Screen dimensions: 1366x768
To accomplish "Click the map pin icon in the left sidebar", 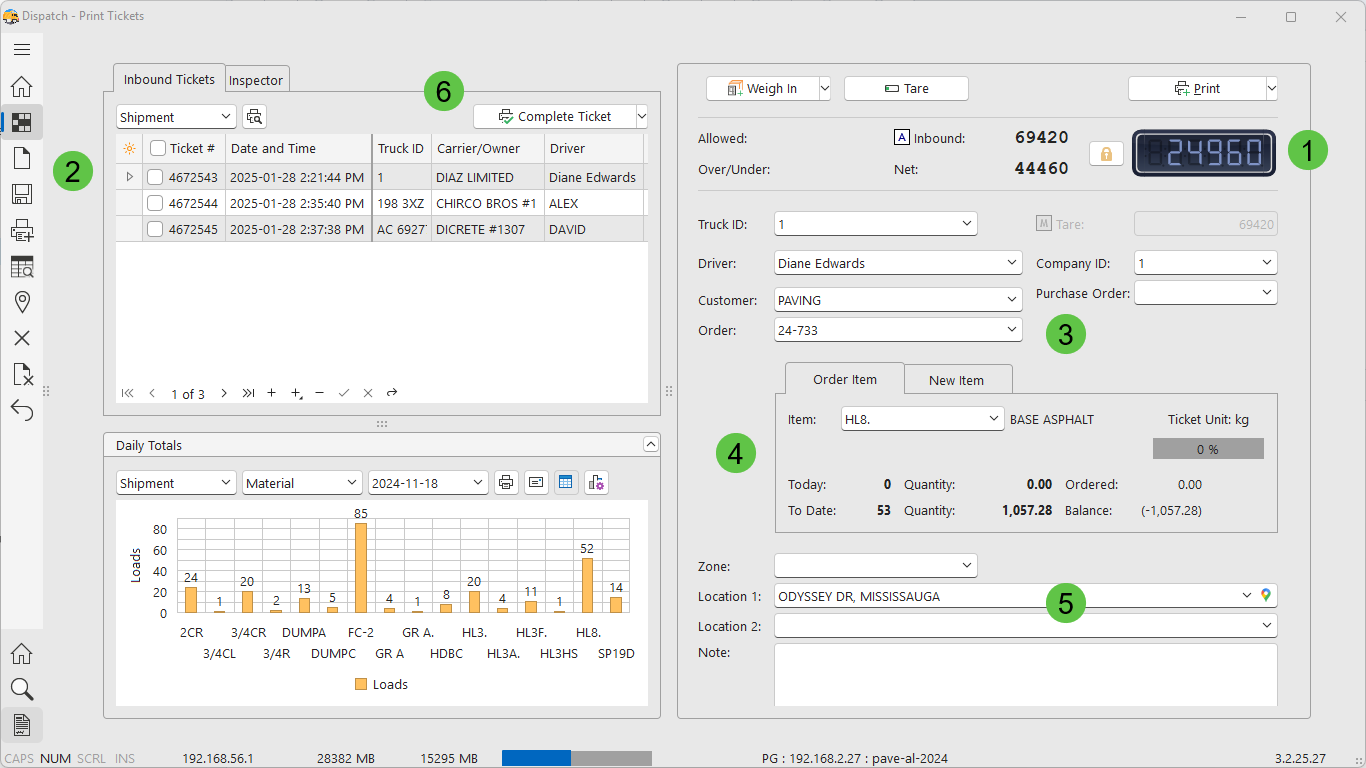I will pos(21,302).
